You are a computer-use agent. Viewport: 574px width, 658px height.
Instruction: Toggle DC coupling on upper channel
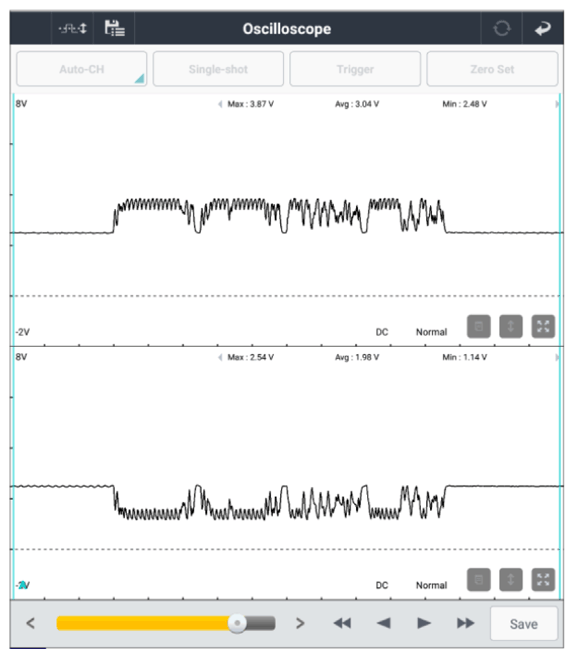(382, 332)
